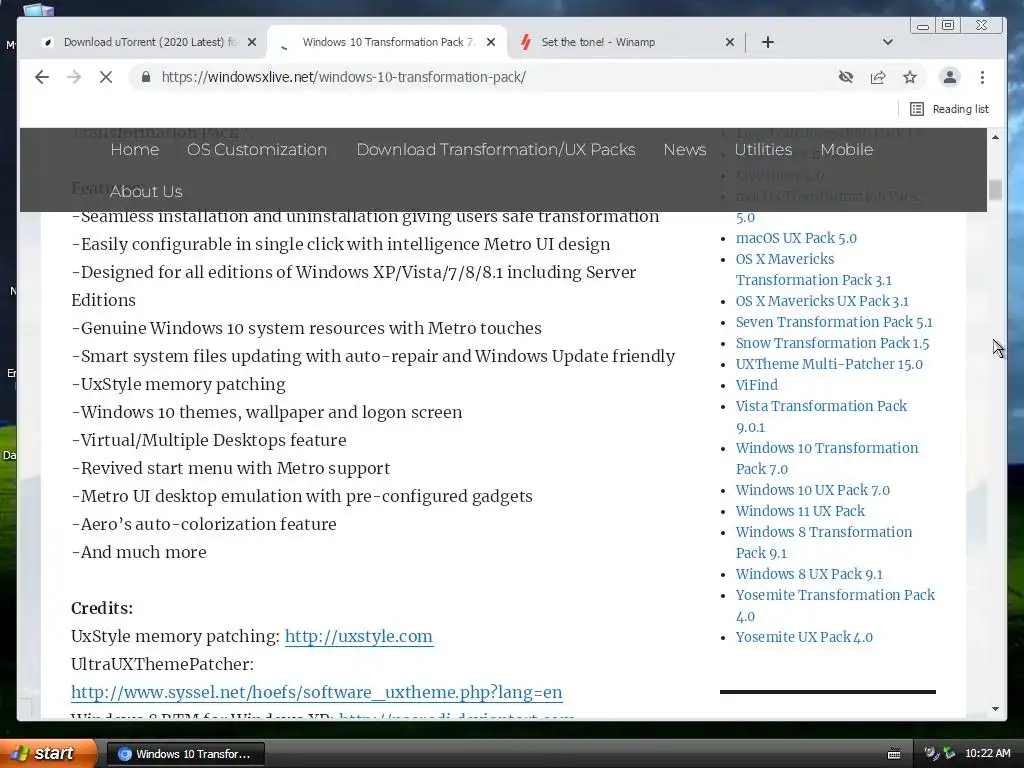
Task: Open Snow Transformation Pack 1.5 link
Action: [x=832, y=343]
